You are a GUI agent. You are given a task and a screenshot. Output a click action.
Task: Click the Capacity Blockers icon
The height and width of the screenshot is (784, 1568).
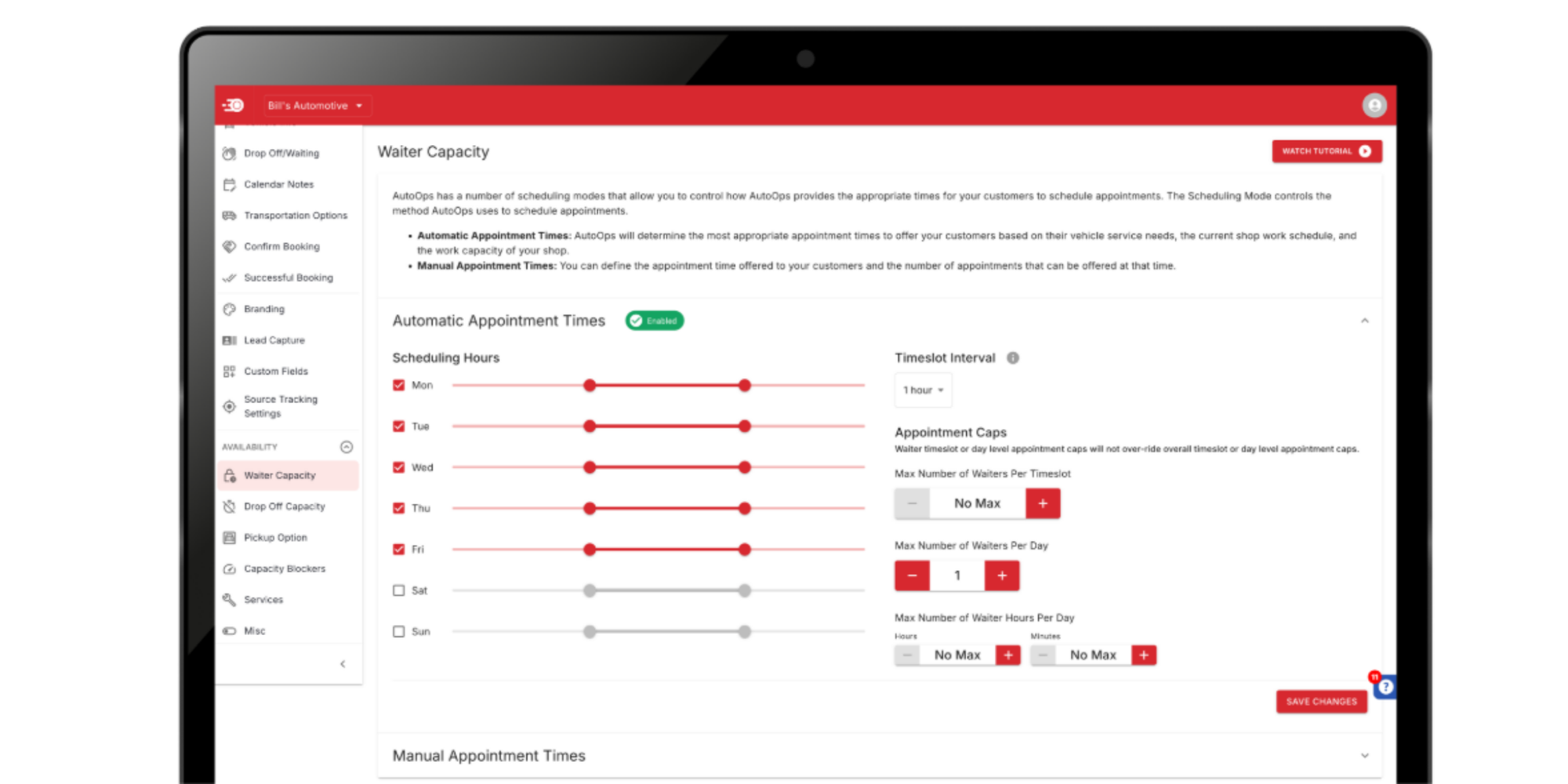click(x=229, y=569)
